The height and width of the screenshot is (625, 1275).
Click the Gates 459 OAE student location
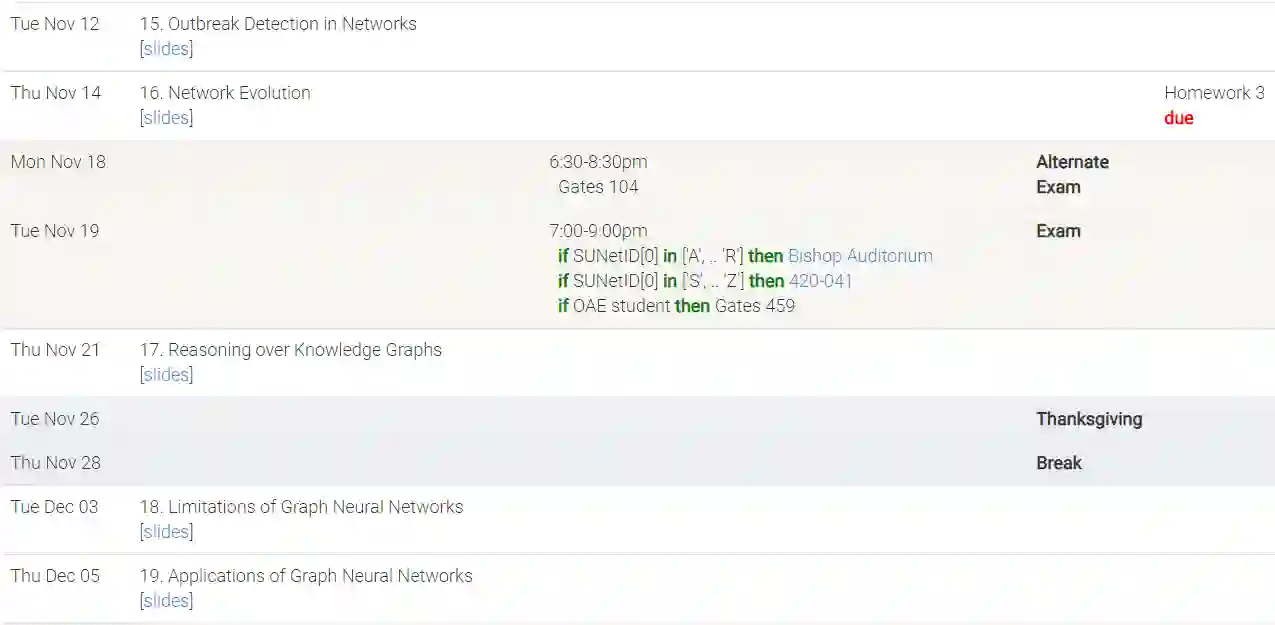(x=755, y=306)
